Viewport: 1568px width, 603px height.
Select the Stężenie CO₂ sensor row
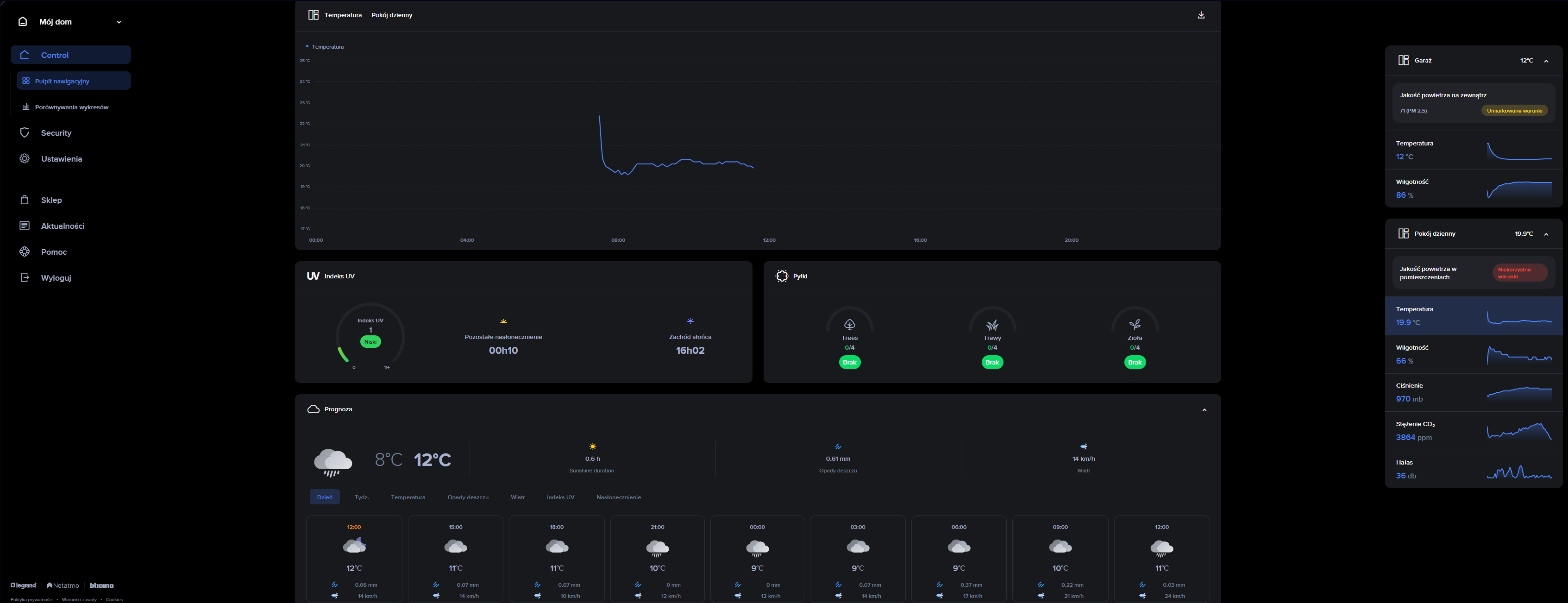pyautogui.click(x=1473, y=431)
